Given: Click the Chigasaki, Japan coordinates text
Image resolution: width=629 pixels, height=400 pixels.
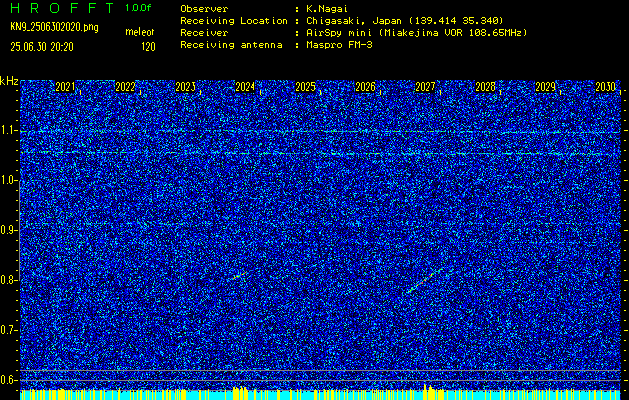Looking at the screenshot, I should coord(405,21).
